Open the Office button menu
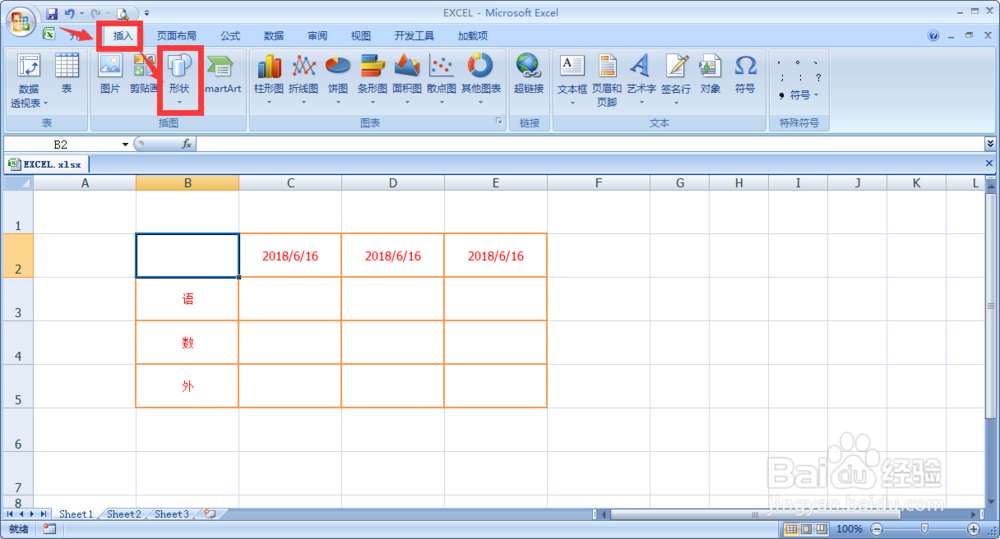The image size is (1000, 539). tap(20, 21)
